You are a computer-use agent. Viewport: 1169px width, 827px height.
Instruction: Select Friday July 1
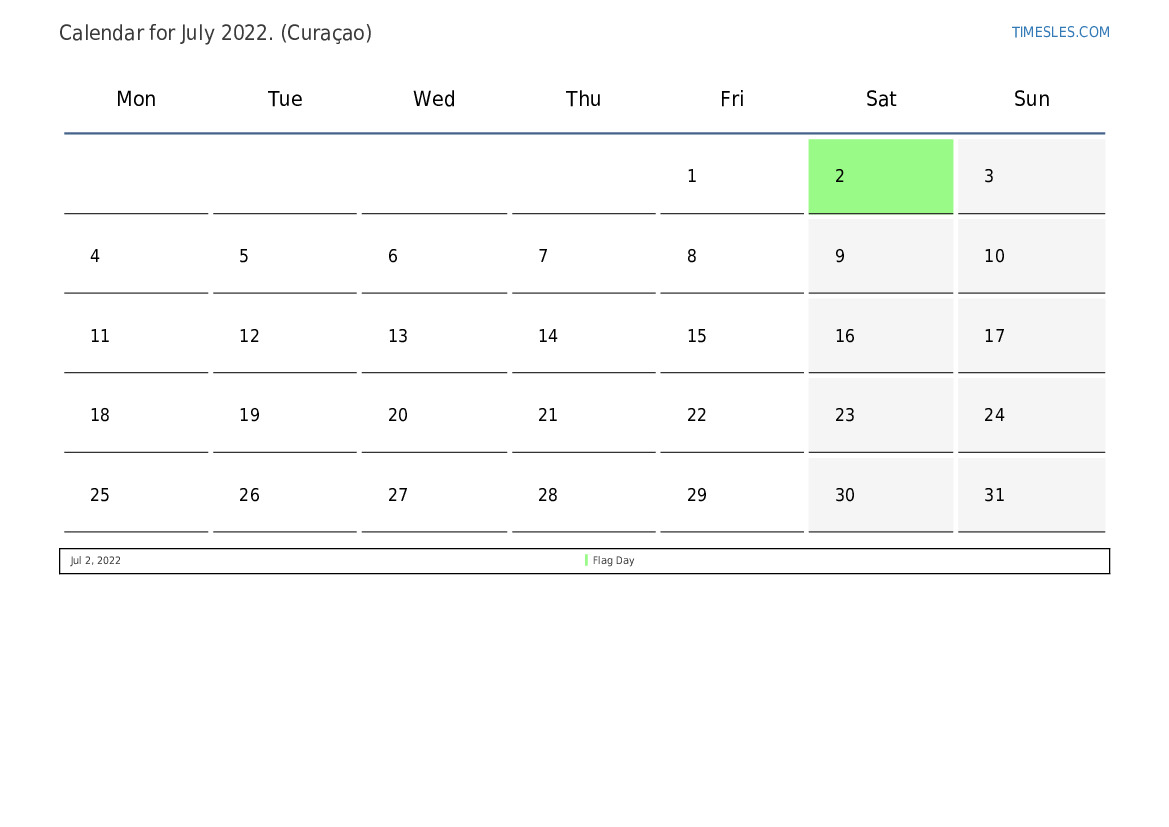732,176
